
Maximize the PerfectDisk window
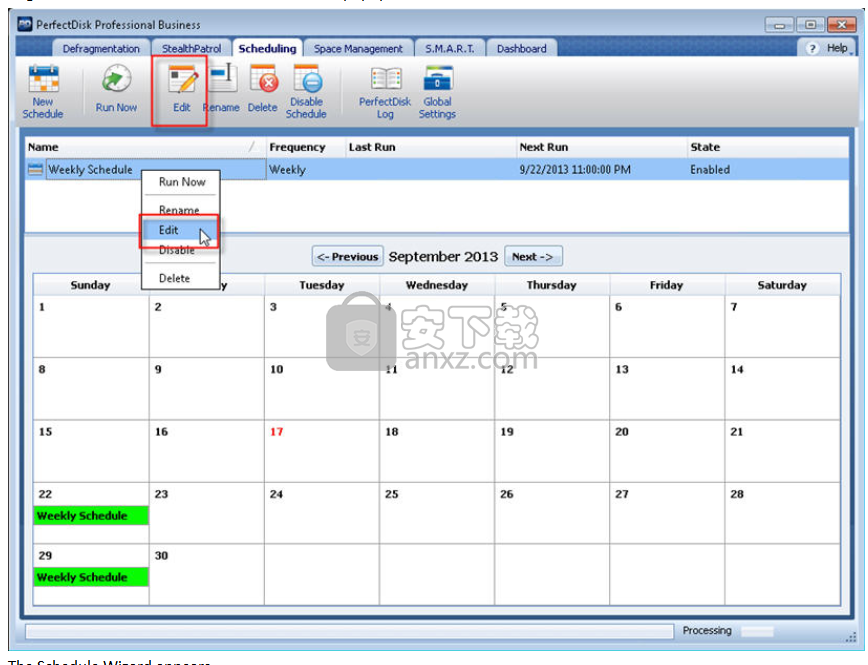tap(810, 25)
